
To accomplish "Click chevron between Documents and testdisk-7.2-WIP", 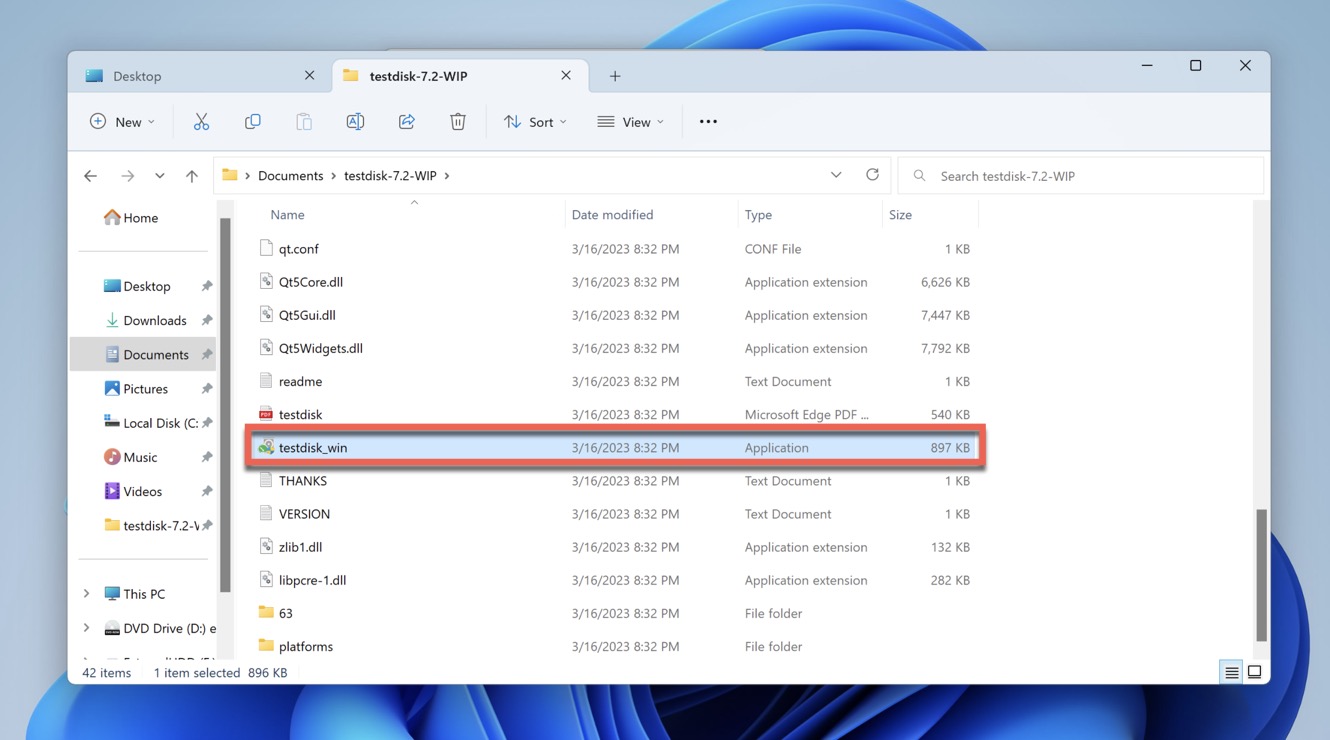I will tap(334, 176).
